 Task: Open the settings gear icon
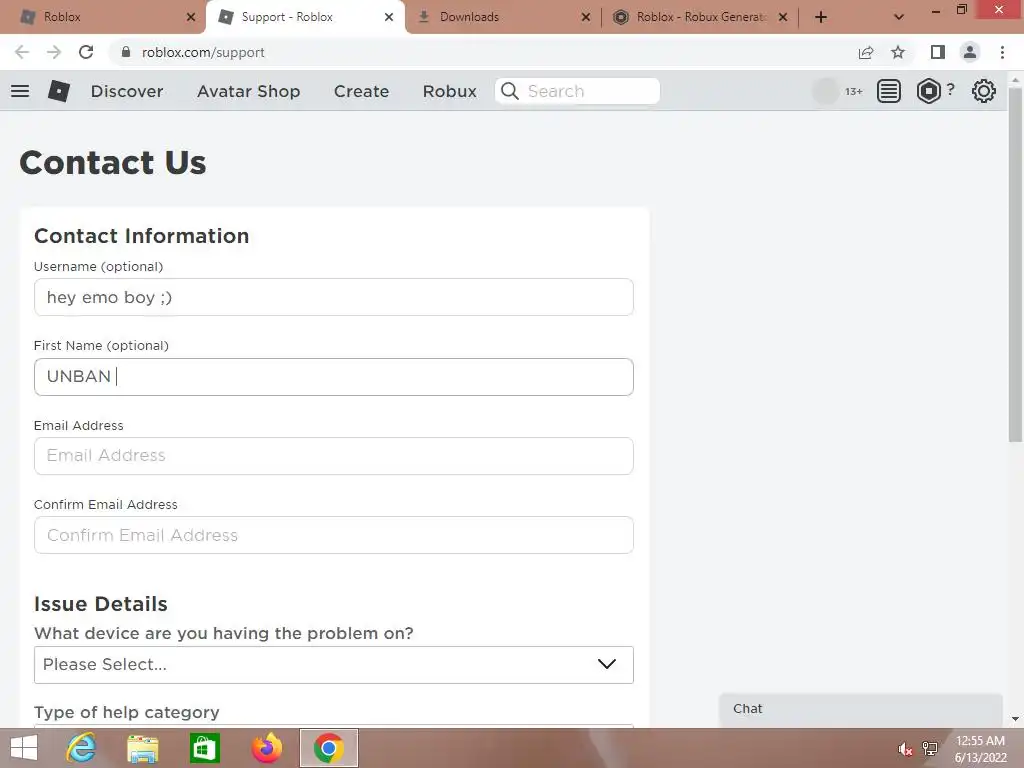click(x=984, y=91)
